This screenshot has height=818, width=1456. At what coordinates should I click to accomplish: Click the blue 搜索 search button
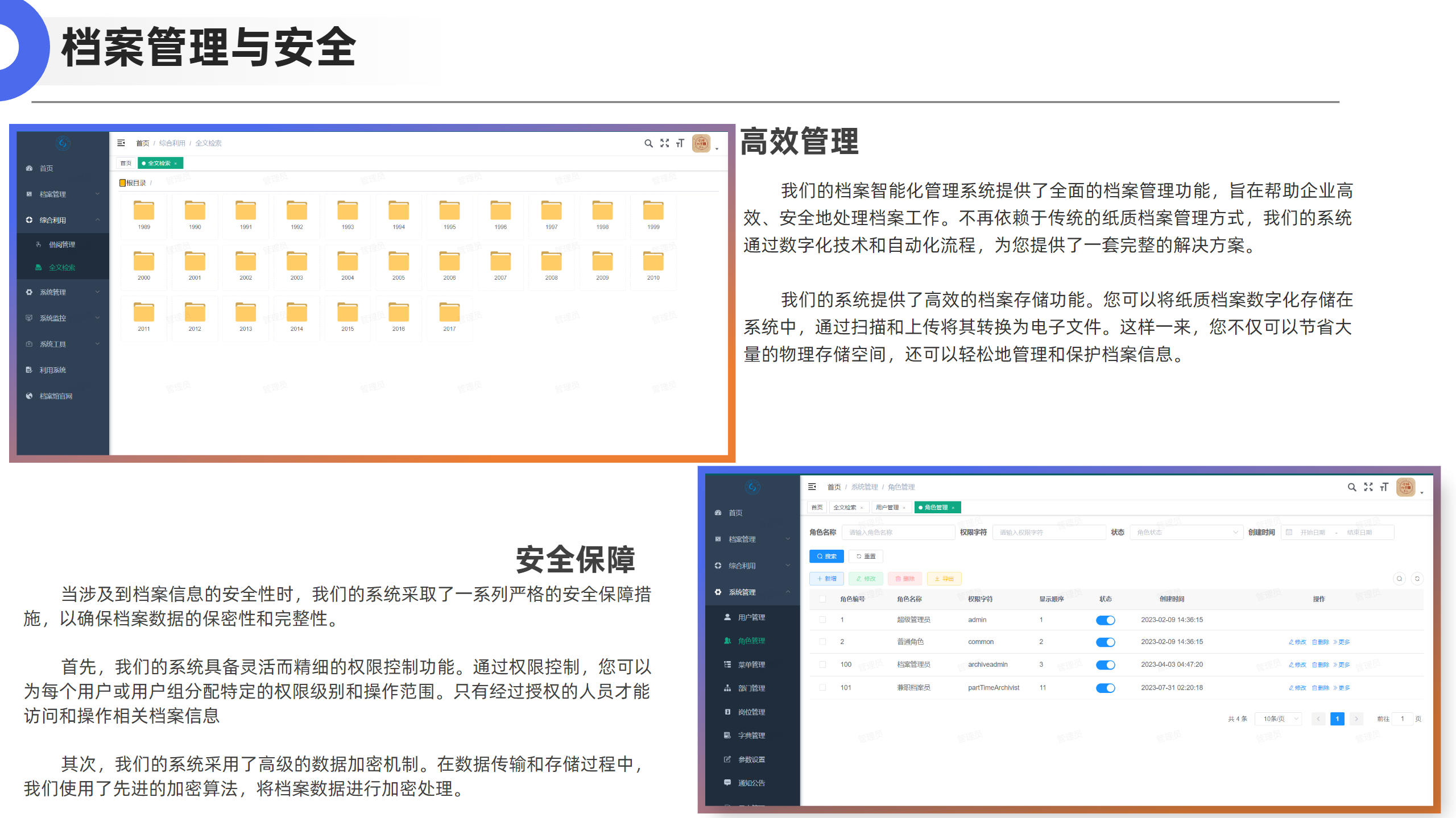pos(826,557)
